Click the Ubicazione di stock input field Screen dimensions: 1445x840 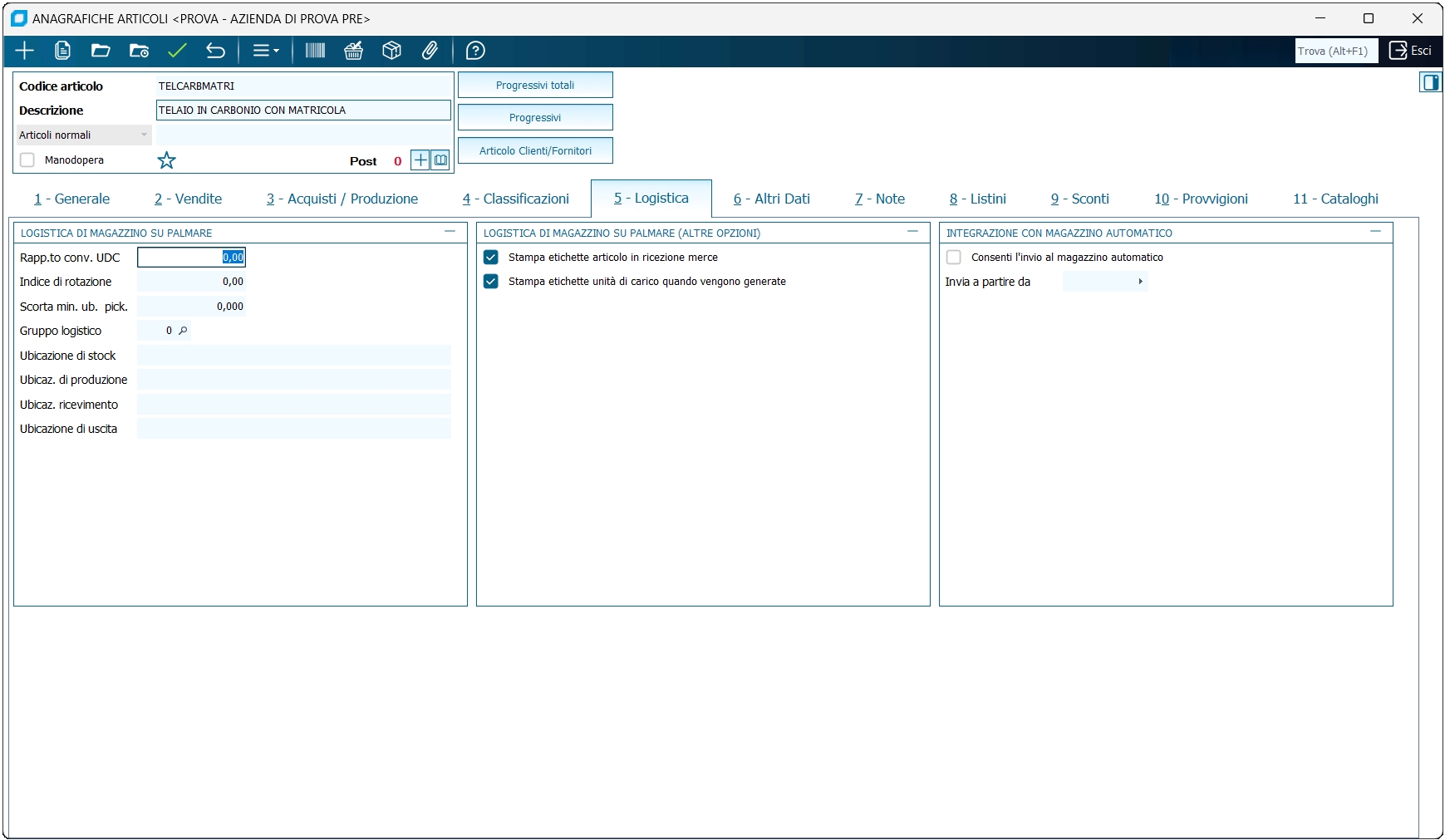[x=293, y=356]
